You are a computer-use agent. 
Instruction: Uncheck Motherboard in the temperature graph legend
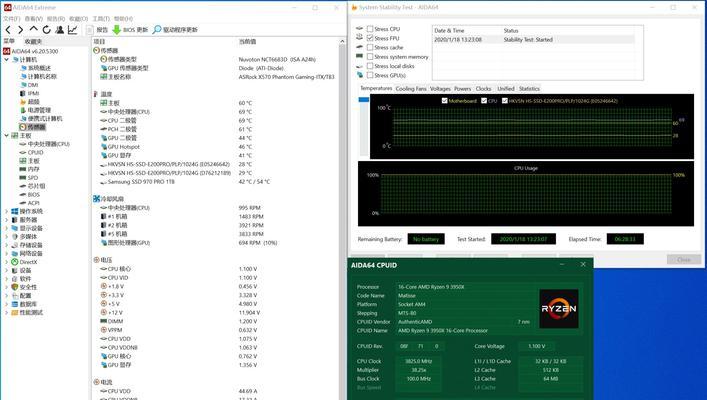tap(445, 101)
